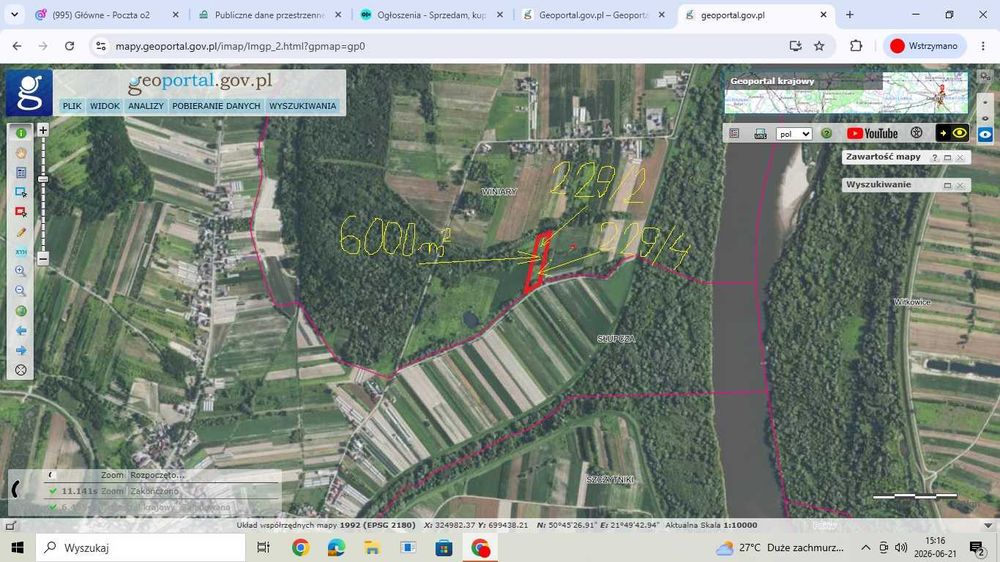Viewport: 1000px width, 562px height.
Task: Click the Geoportal krajowy overview minimap
Action: coord(846,92)
